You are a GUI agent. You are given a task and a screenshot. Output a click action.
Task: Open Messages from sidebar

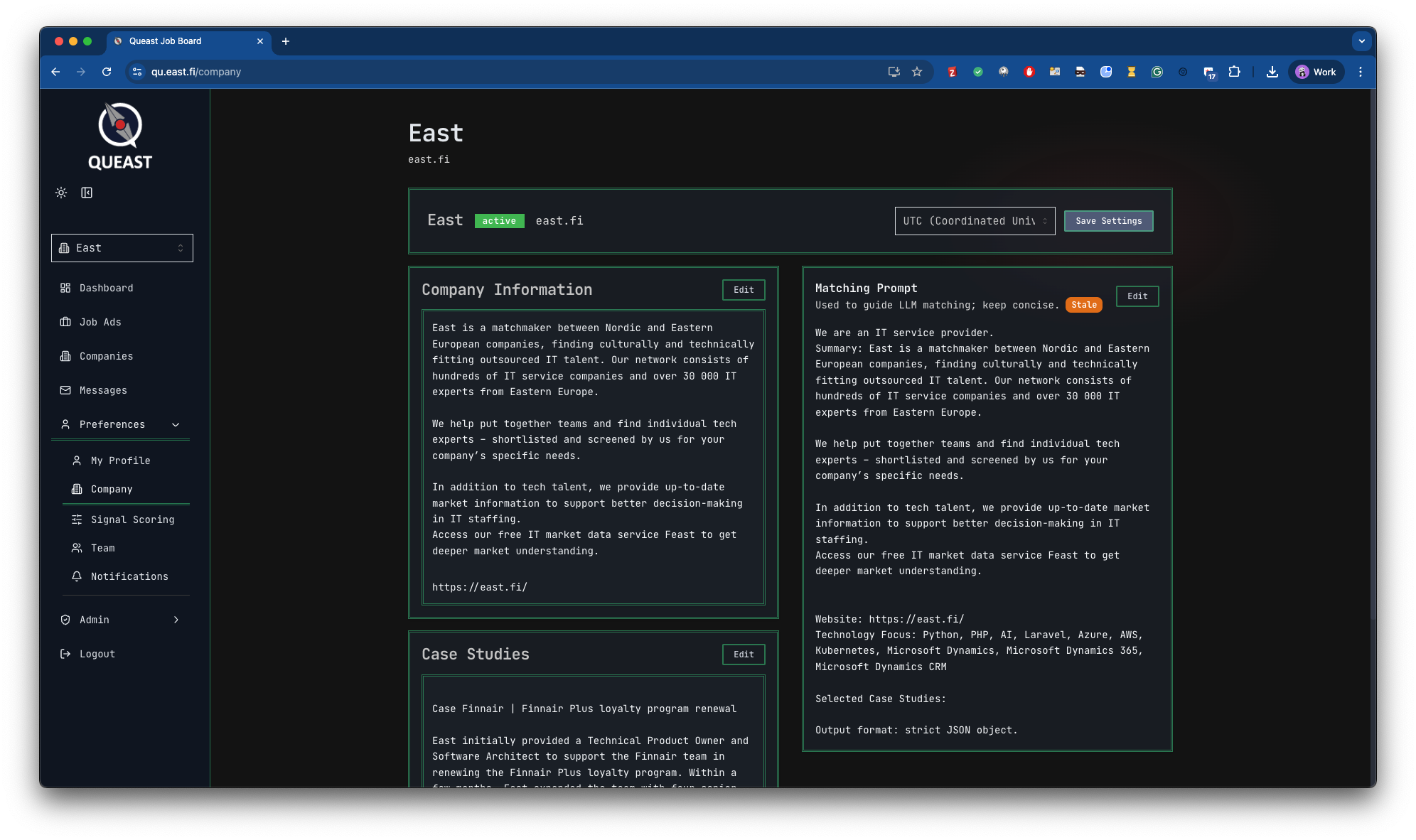tap(103, 390)
